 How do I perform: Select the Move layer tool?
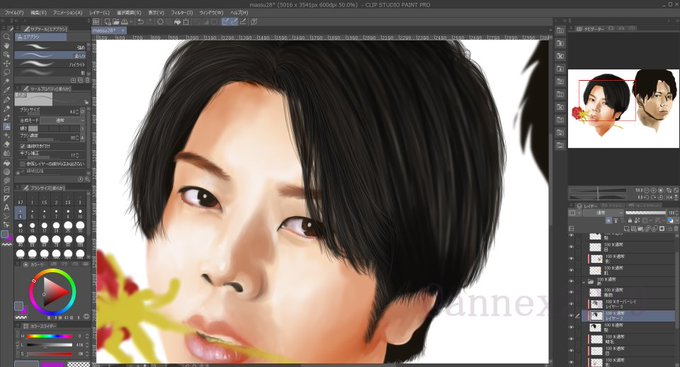(7, 64)
